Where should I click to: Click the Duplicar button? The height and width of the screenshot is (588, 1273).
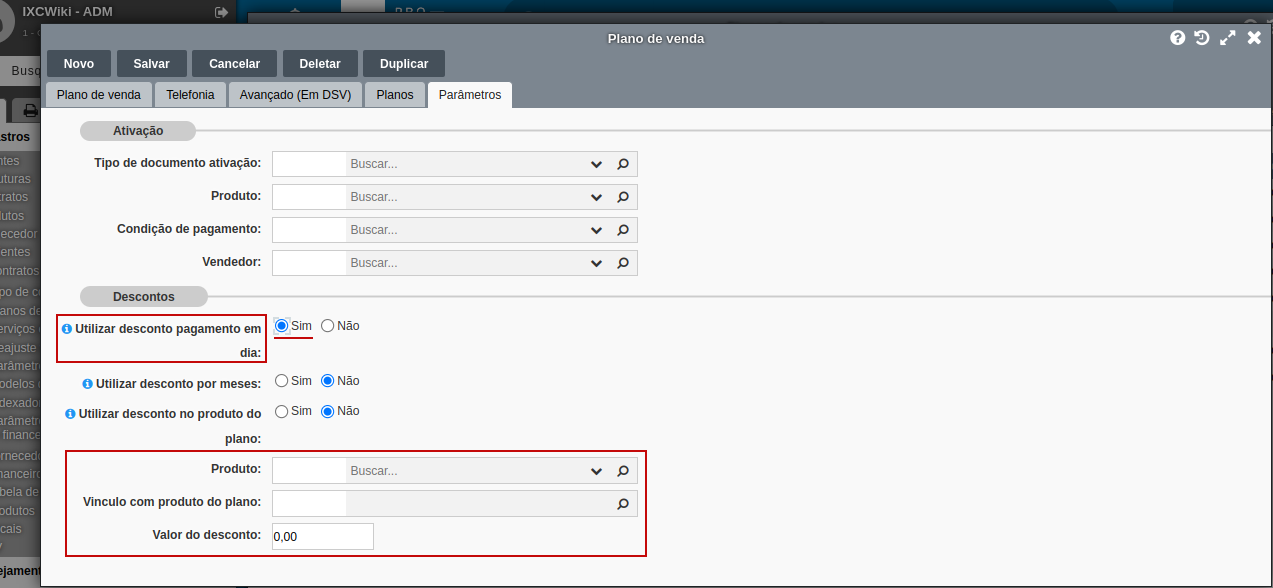point(404,64)
